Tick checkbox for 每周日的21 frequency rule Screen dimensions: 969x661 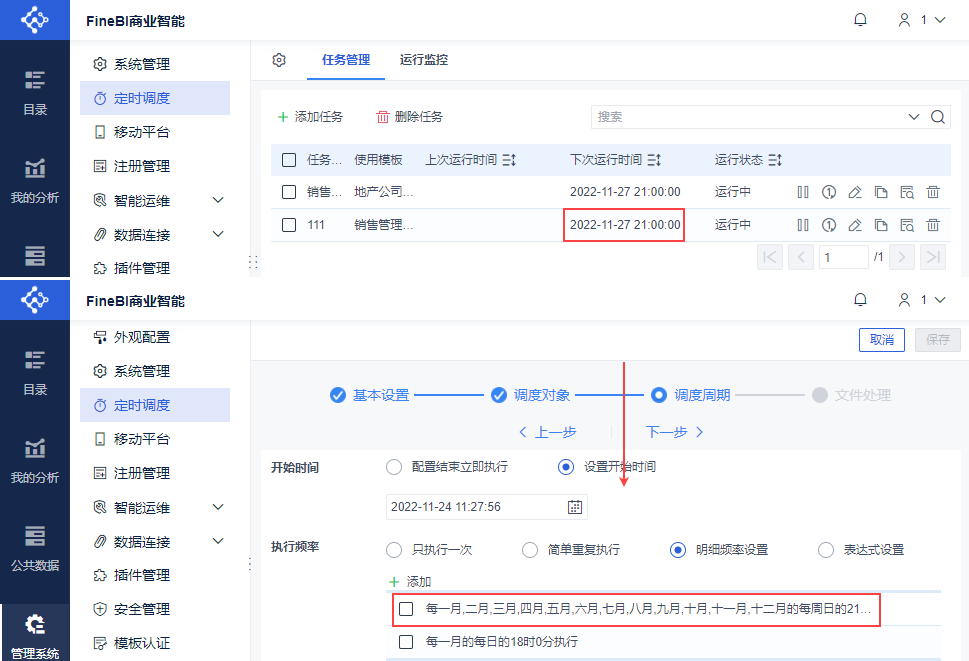(406, 609)
